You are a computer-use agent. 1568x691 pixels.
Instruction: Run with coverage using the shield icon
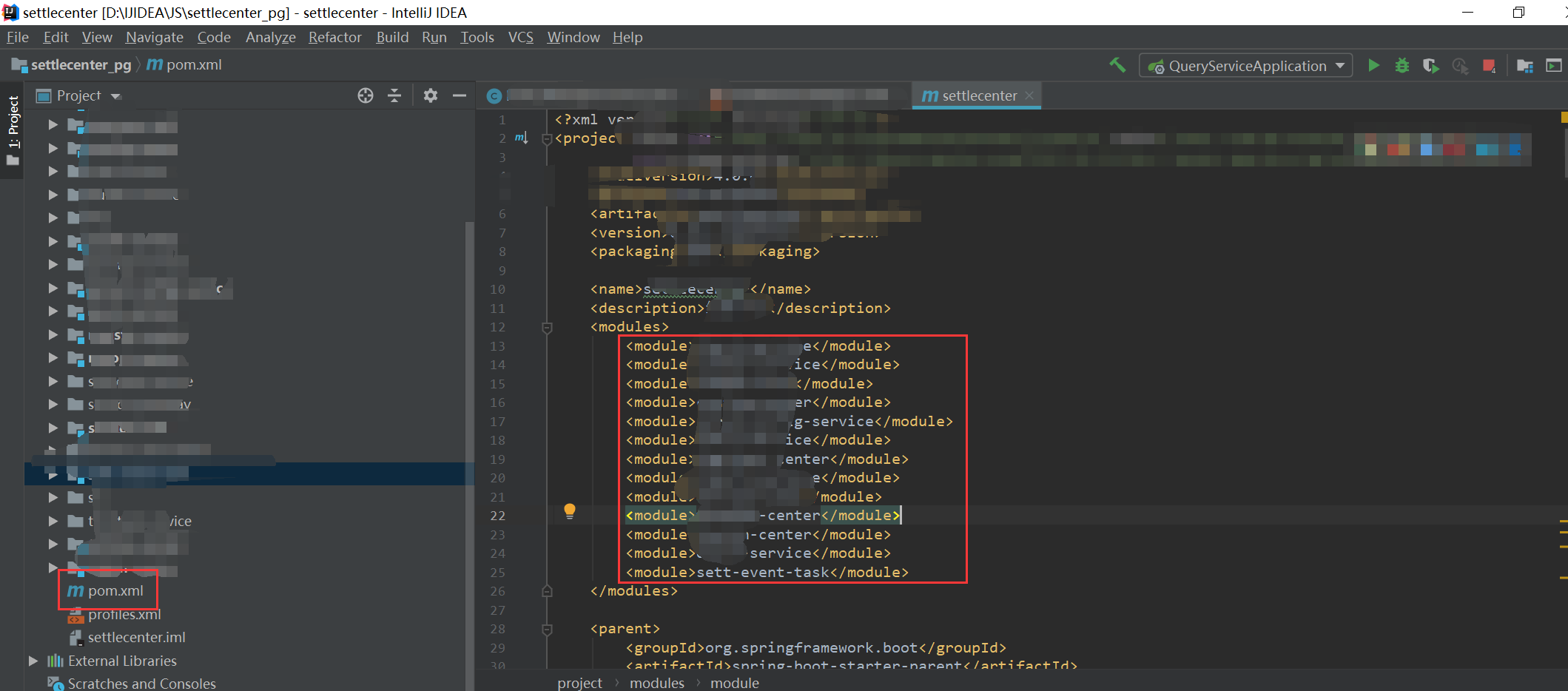point(1430,65)
